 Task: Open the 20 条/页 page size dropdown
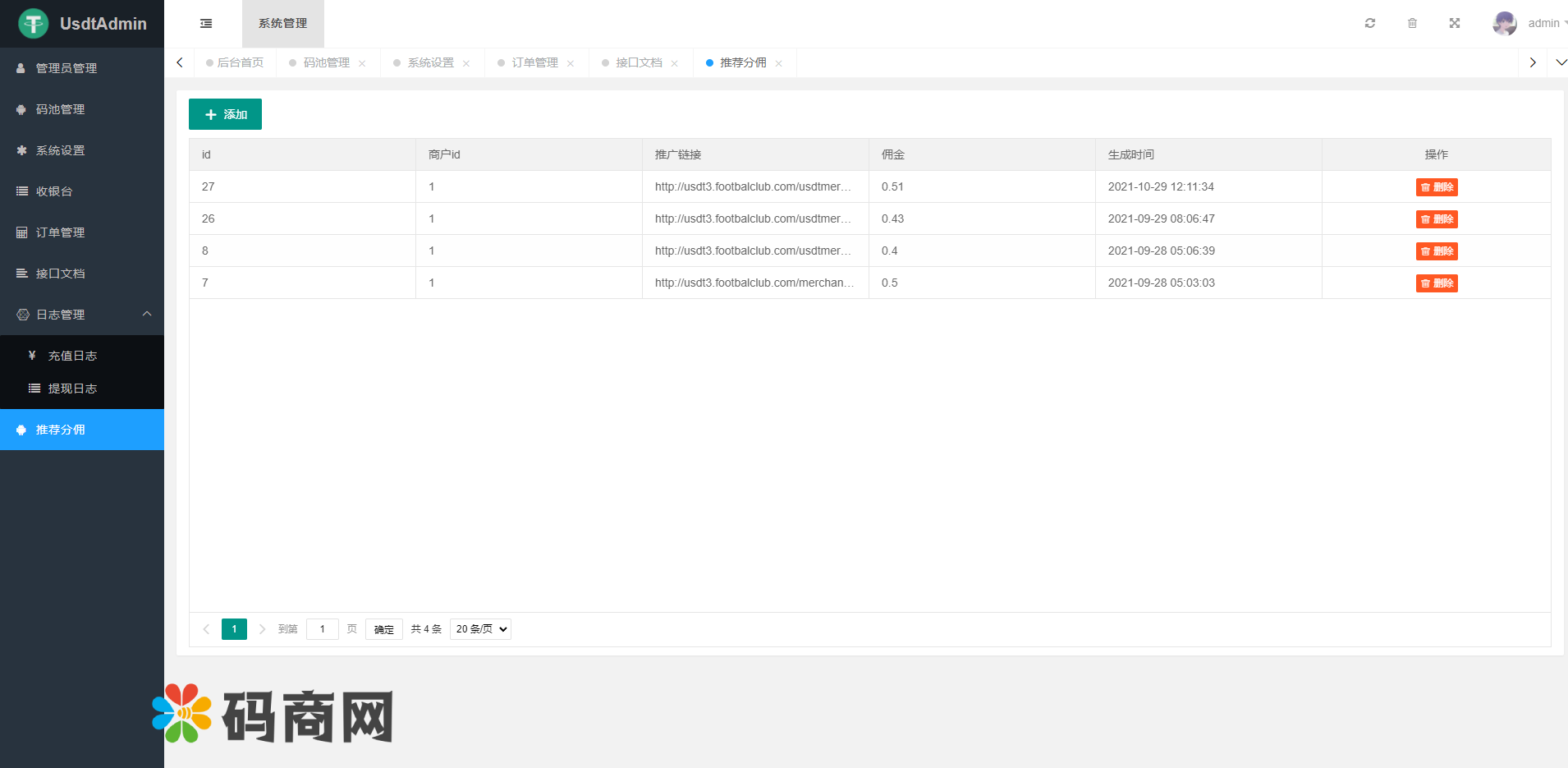click(480, 629)
